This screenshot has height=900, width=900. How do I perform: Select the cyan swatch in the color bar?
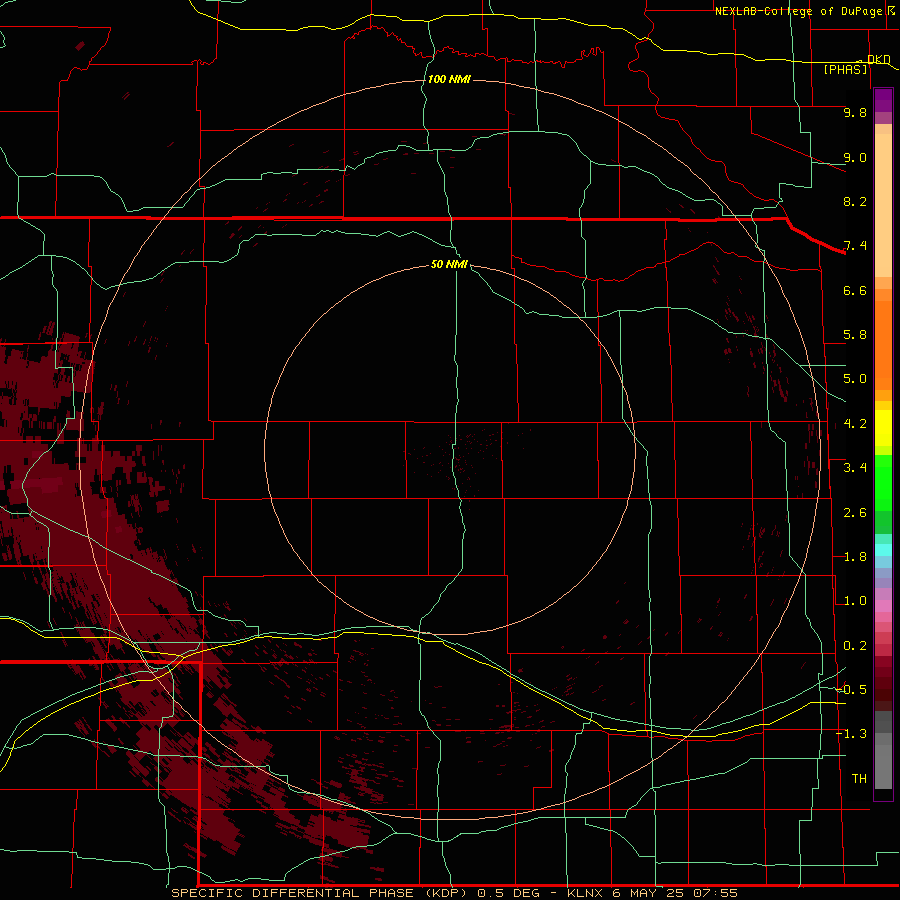883,550
